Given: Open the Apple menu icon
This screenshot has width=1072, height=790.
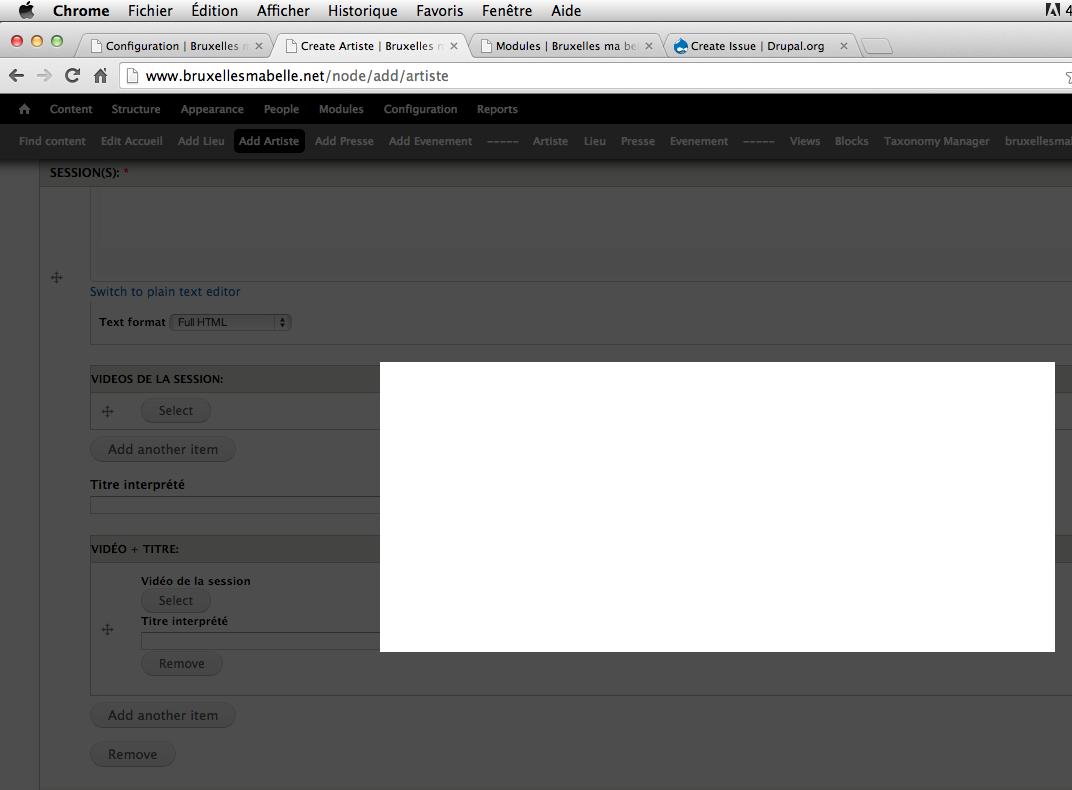Looking at the screenshot, I should (x=26, y=11).
